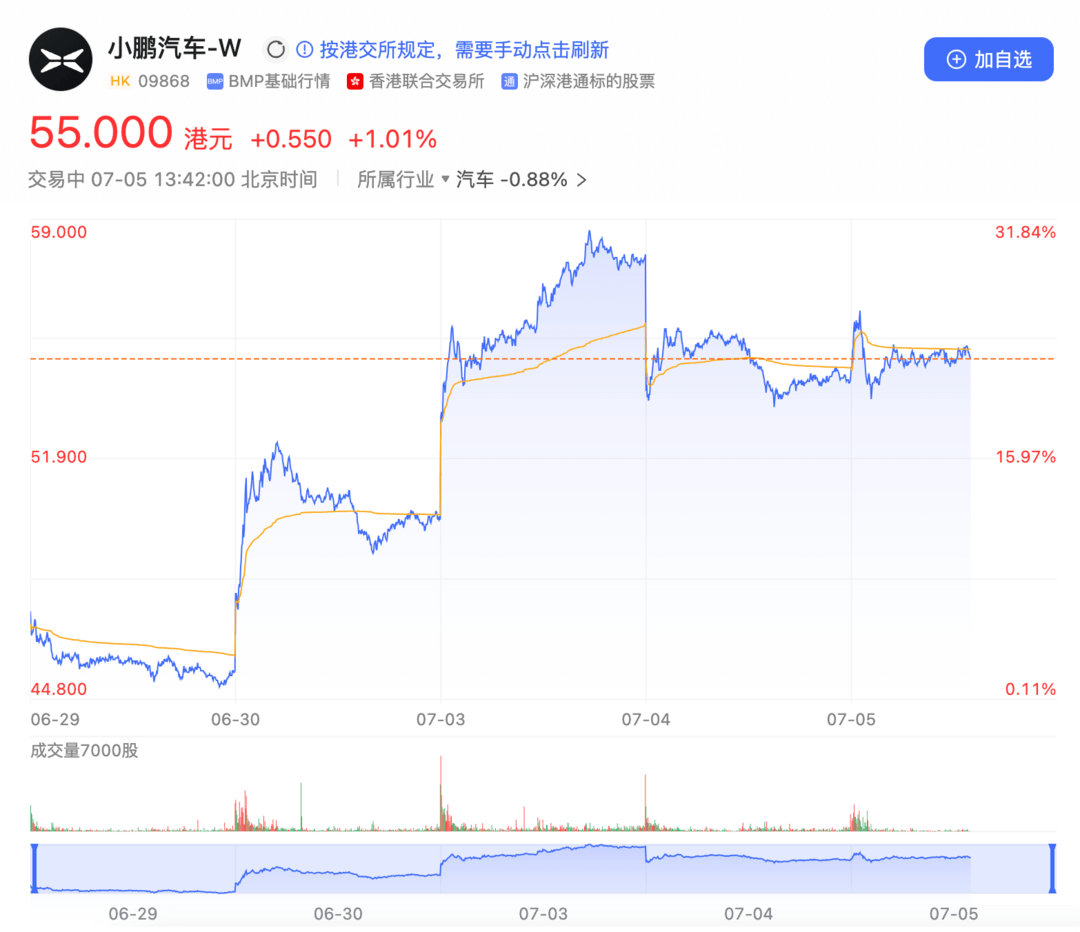The height and width of the screenshot is (932, 1080).
Task: Click the blue info circle icon
Action: pos(304,50)
